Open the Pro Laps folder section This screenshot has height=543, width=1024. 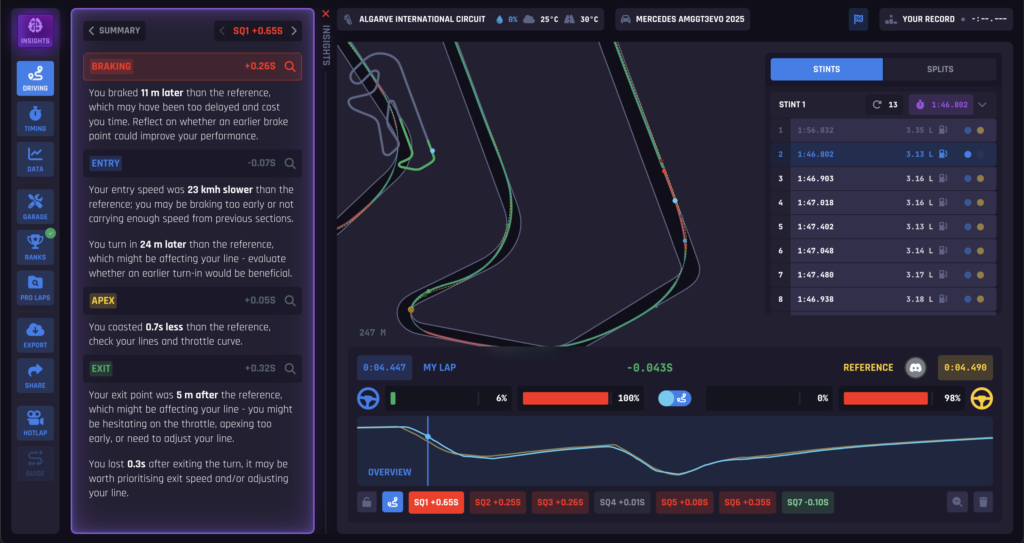[35, 289]
